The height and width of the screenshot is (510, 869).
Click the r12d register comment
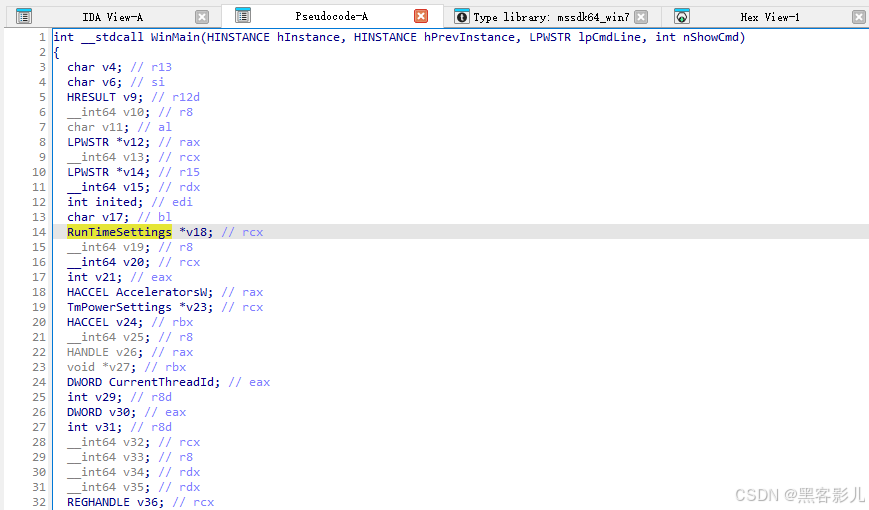(176, 97)
